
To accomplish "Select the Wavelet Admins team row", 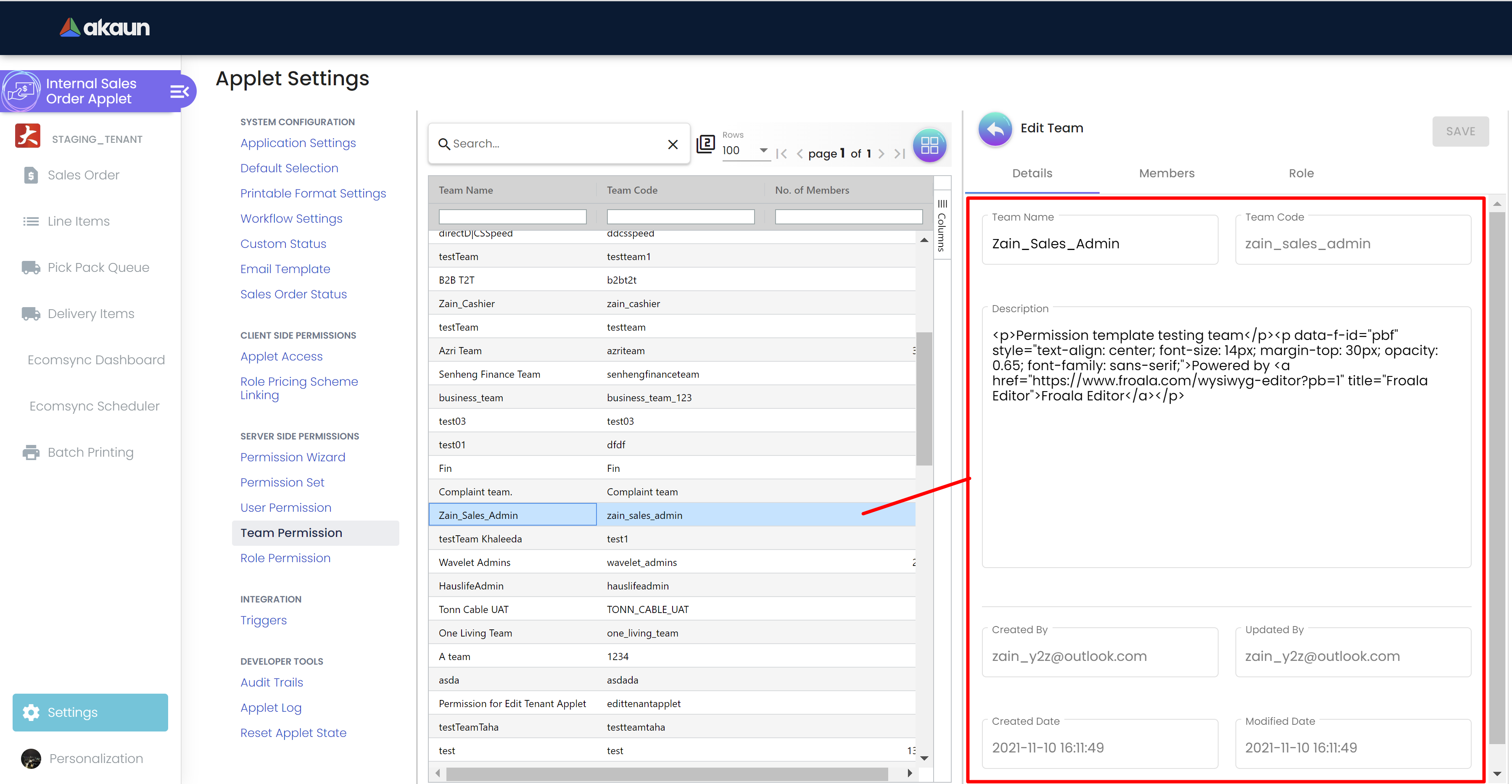I will click(474, 562).
